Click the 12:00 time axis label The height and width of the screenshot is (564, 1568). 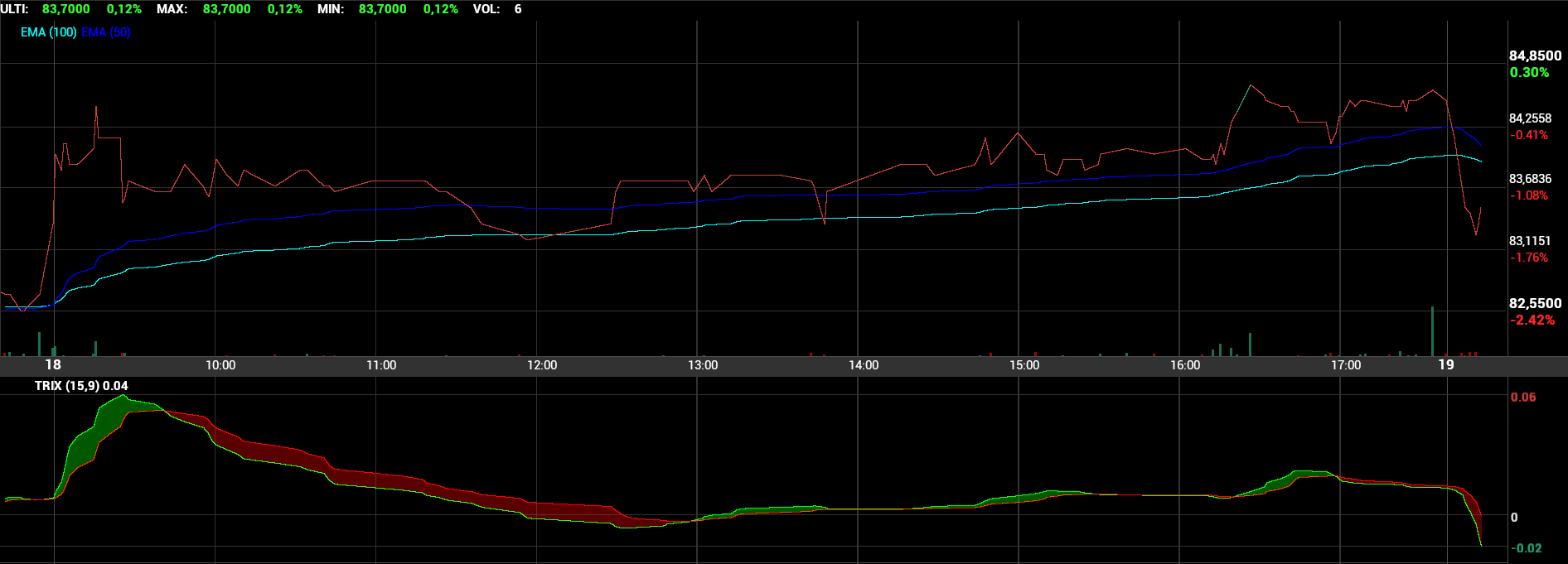click(542, 365)
